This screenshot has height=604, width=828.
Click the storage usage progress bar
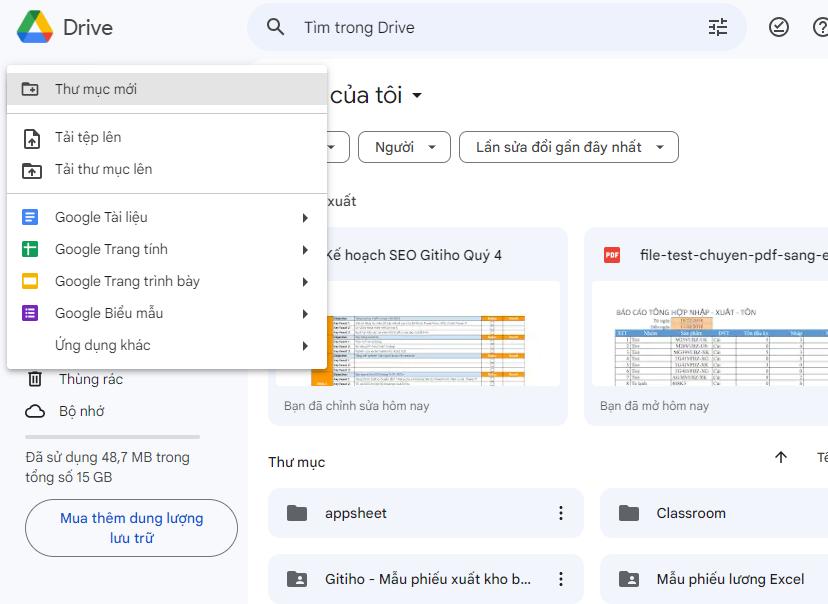(x=112, y=434)
